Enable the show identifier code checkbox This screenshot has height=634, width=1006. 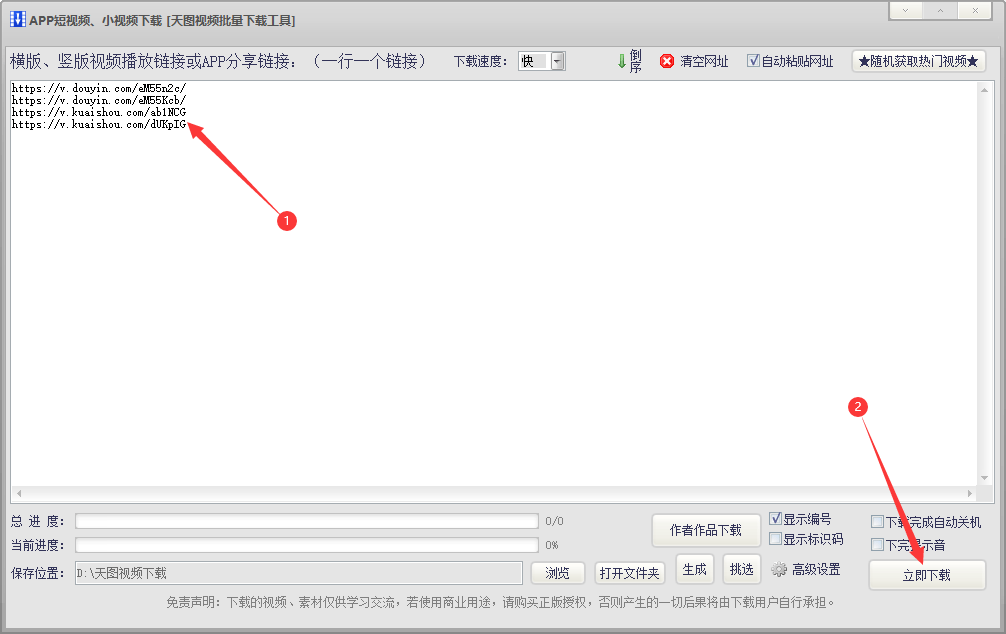tap(775, 538)
